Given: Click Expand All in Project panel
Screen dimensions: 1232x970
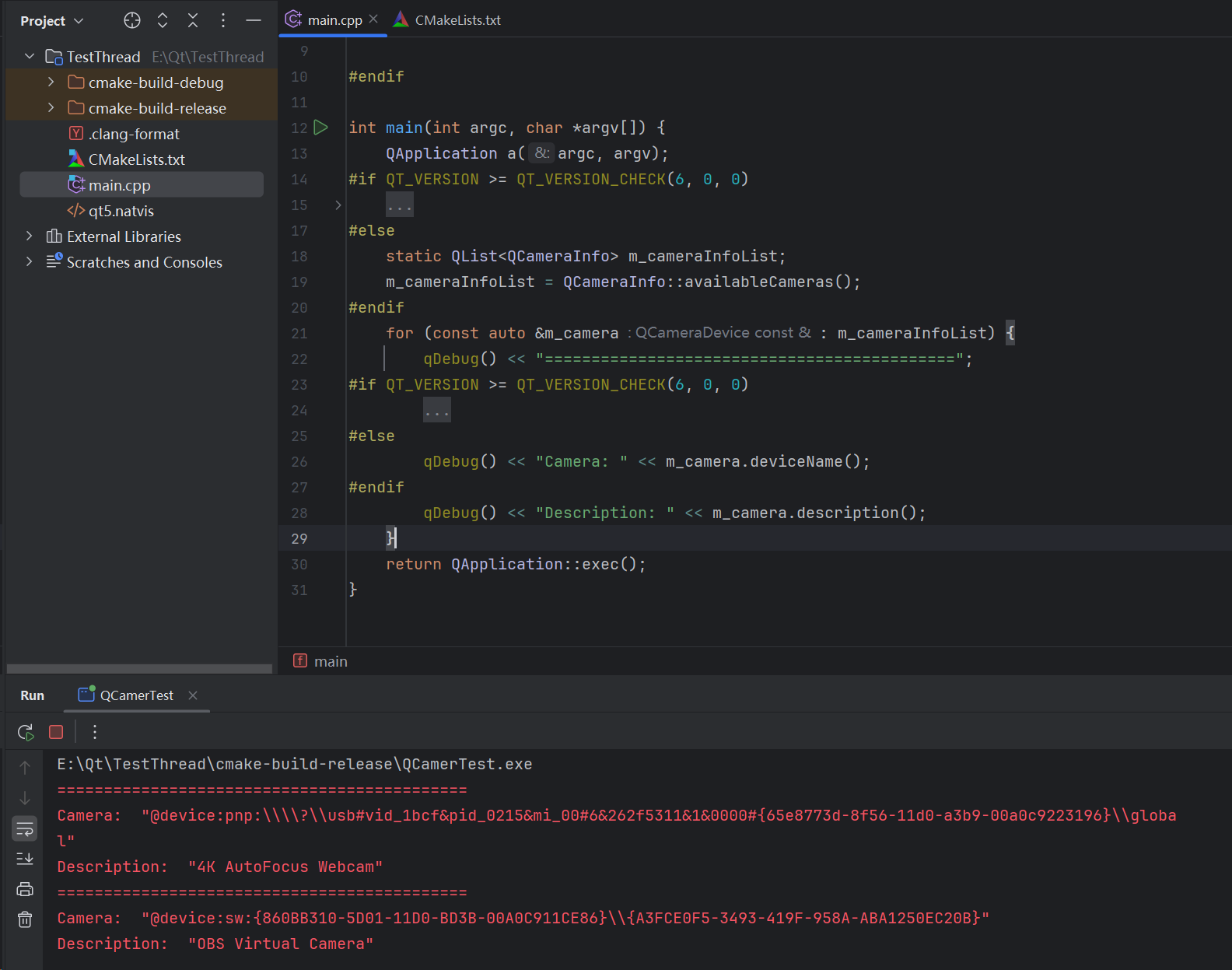Looking at the screenshot, I should [163, 21].
